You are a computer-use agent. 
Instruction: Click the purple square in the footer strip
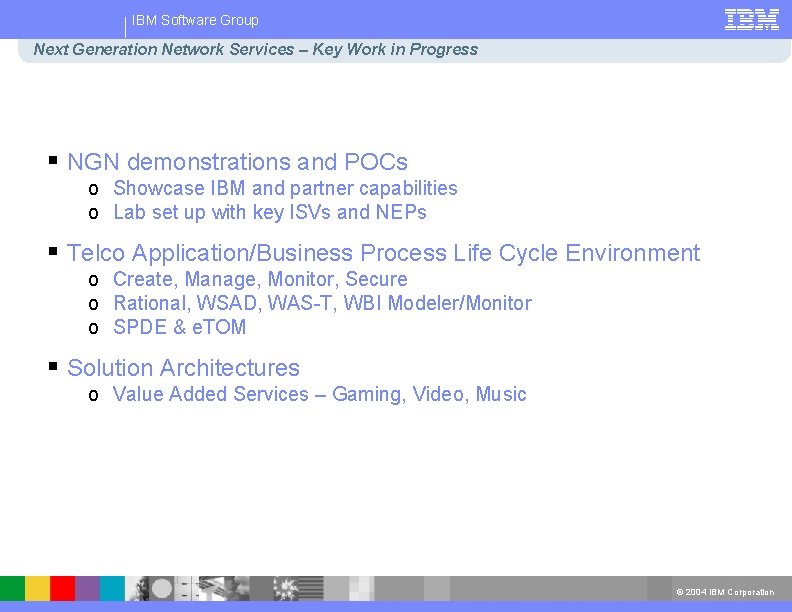pyautogui.click(x=87, y=588)
